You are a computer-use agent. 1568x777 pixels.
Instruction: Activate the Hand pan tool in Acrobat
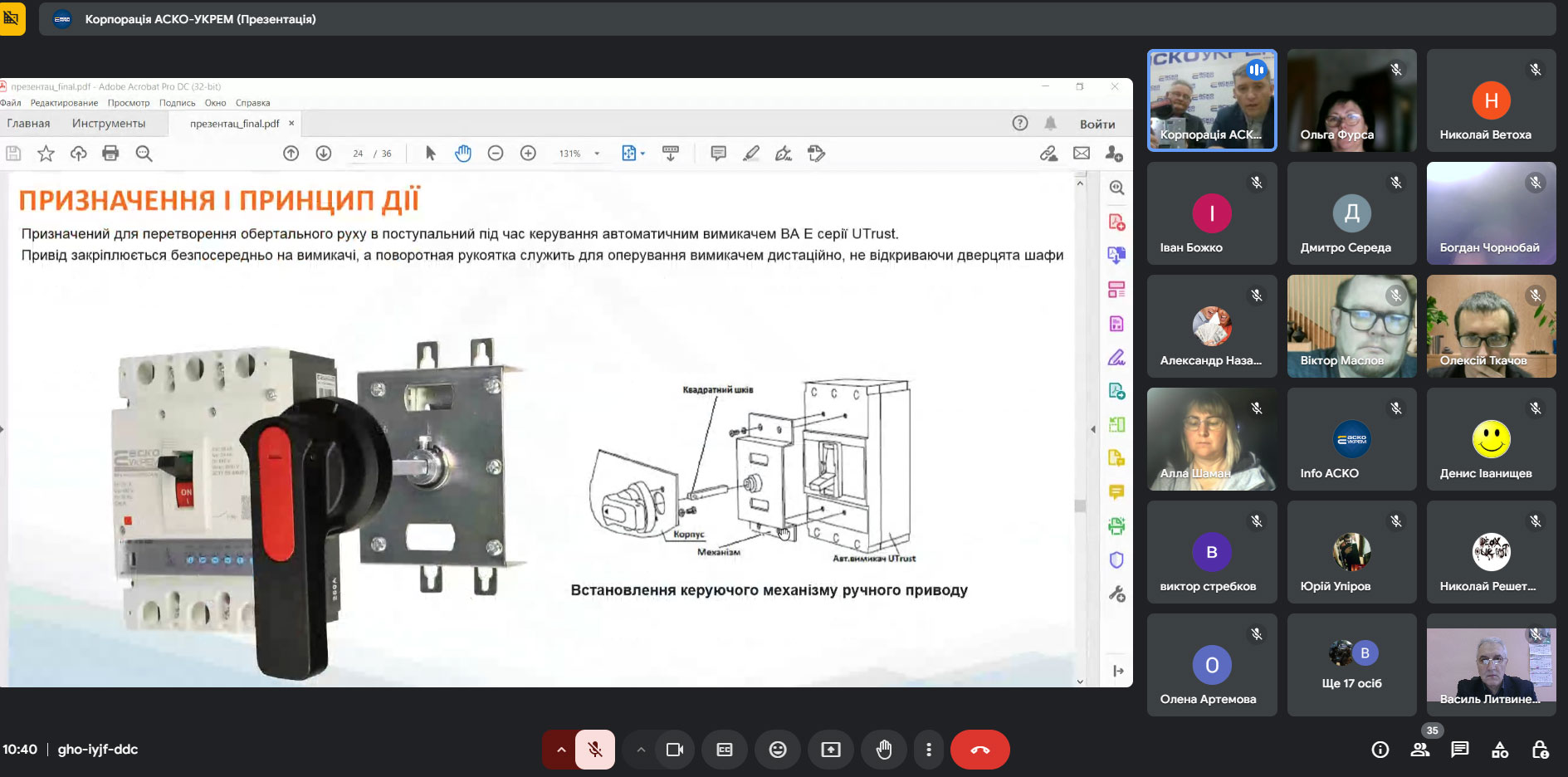pyautogui.click(x=463, y=154)
